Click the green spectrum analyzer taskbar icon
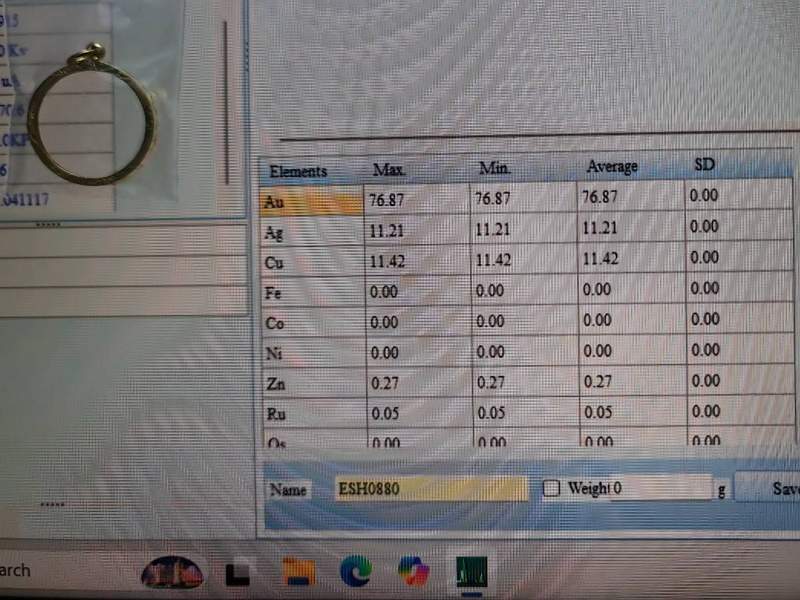 click(469, 571)
